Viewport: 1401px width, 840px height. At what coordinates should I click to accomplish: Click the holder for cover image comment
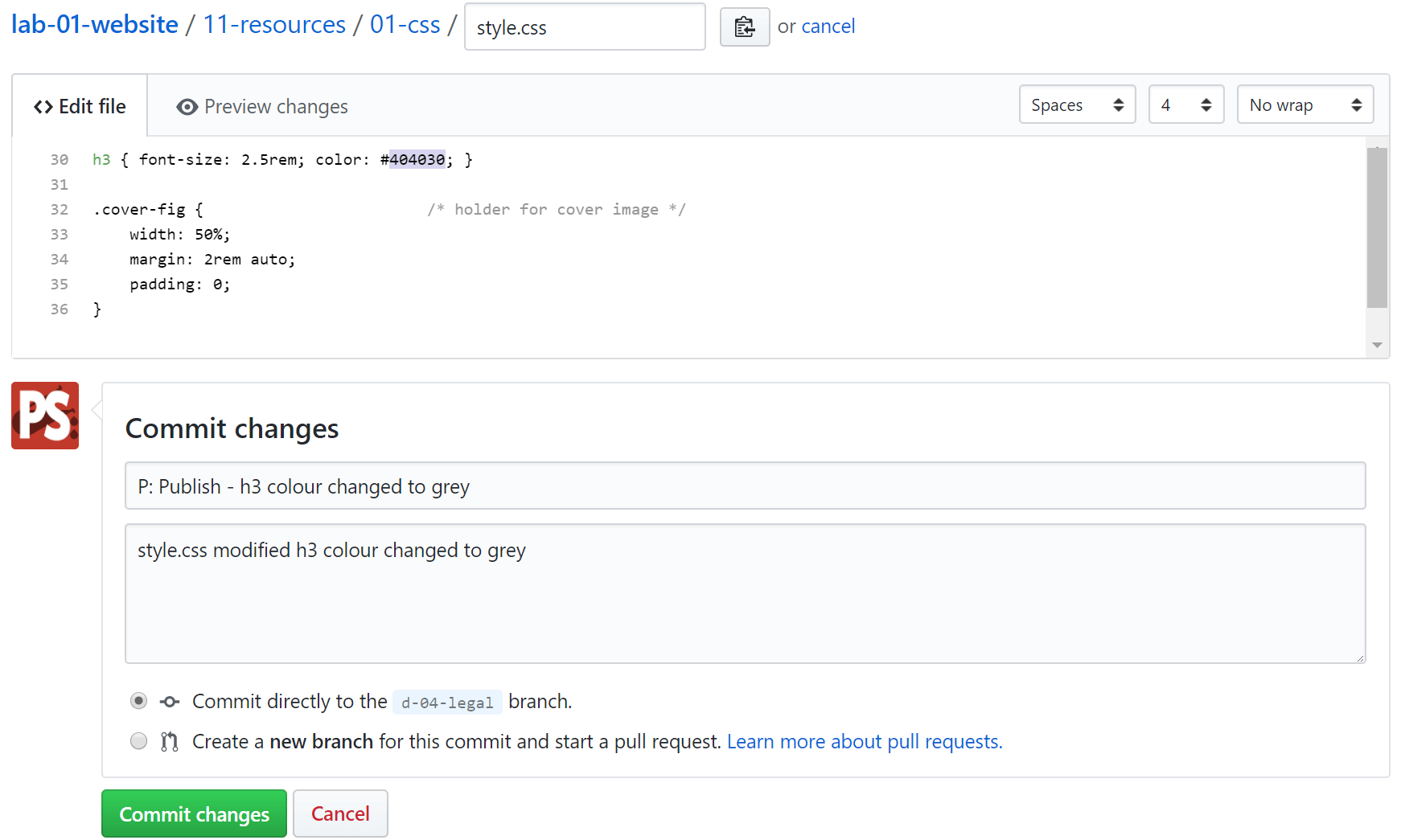click(557, 209)
